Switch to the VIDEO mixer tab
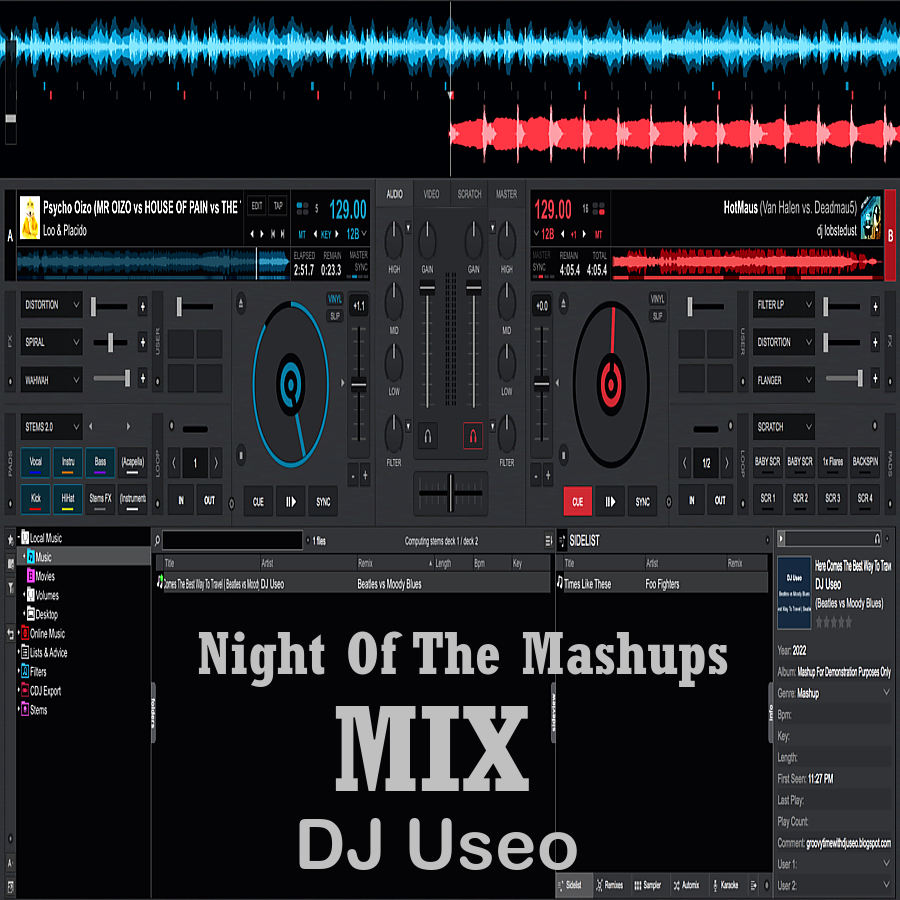 coord(431,194)
